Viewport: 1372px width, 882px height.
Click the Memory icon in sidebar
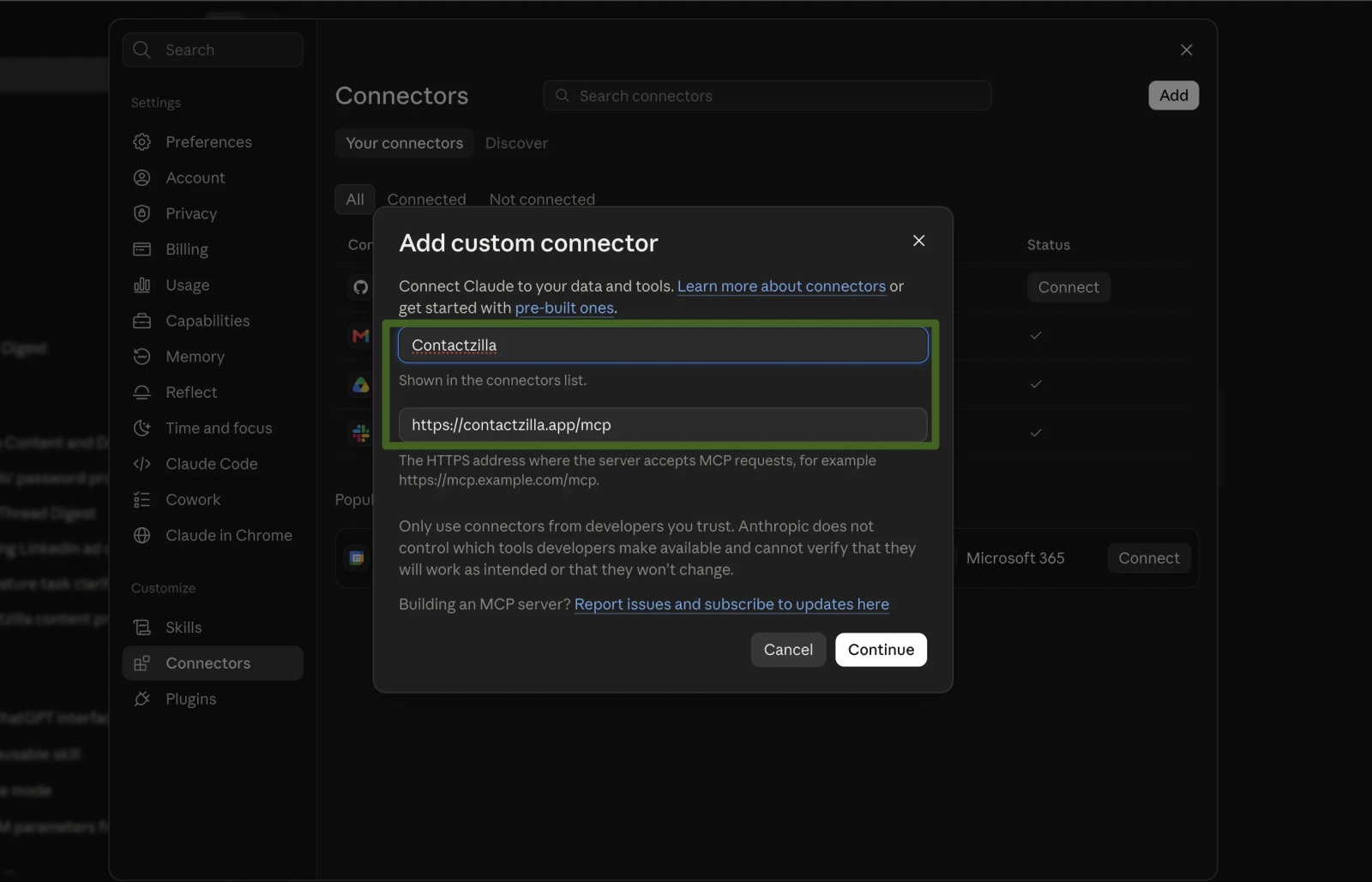pyautogui.click(x=142, y=357)
